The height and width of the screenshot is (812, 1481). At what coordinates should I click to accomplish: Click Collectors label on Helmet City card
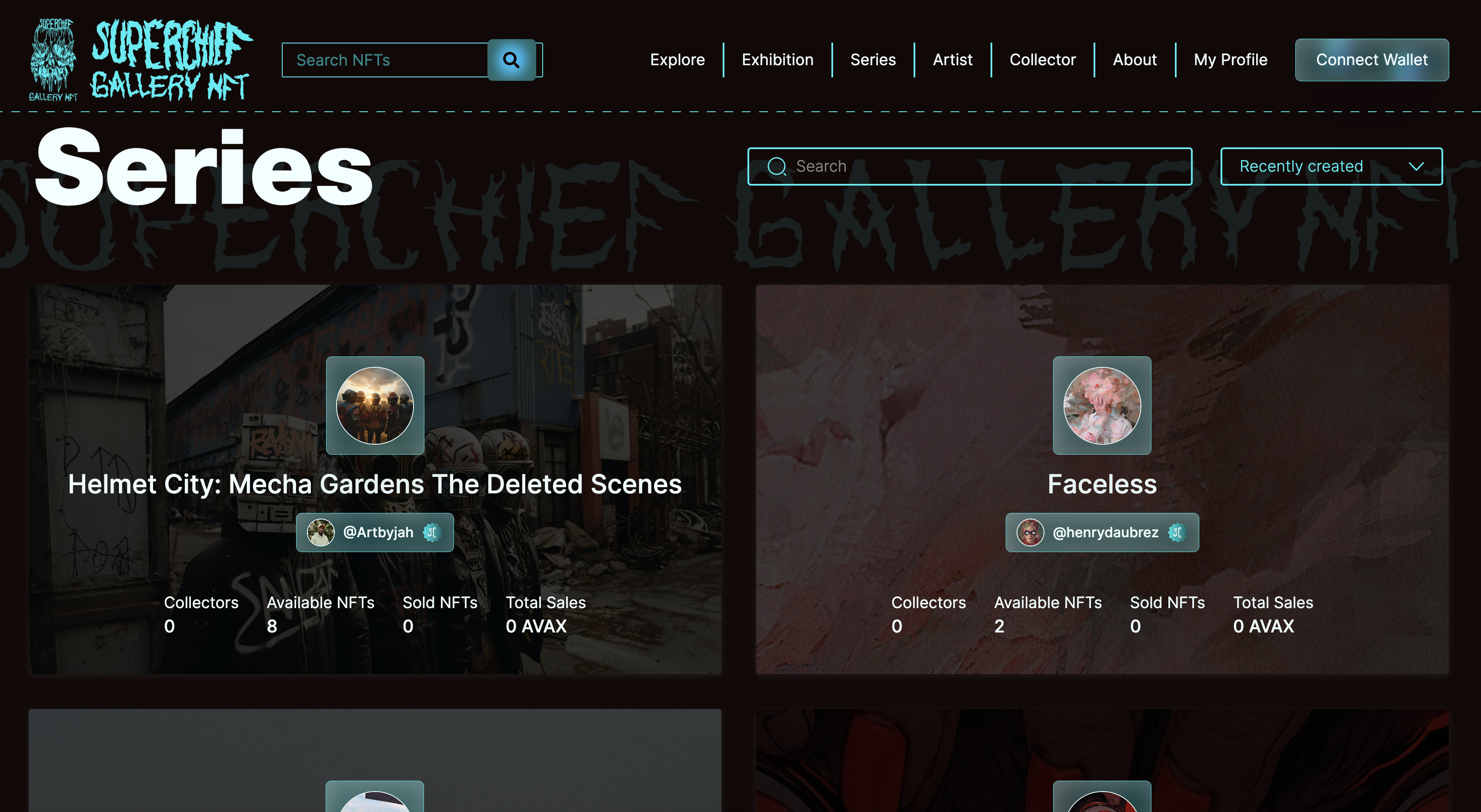[201, 602]
